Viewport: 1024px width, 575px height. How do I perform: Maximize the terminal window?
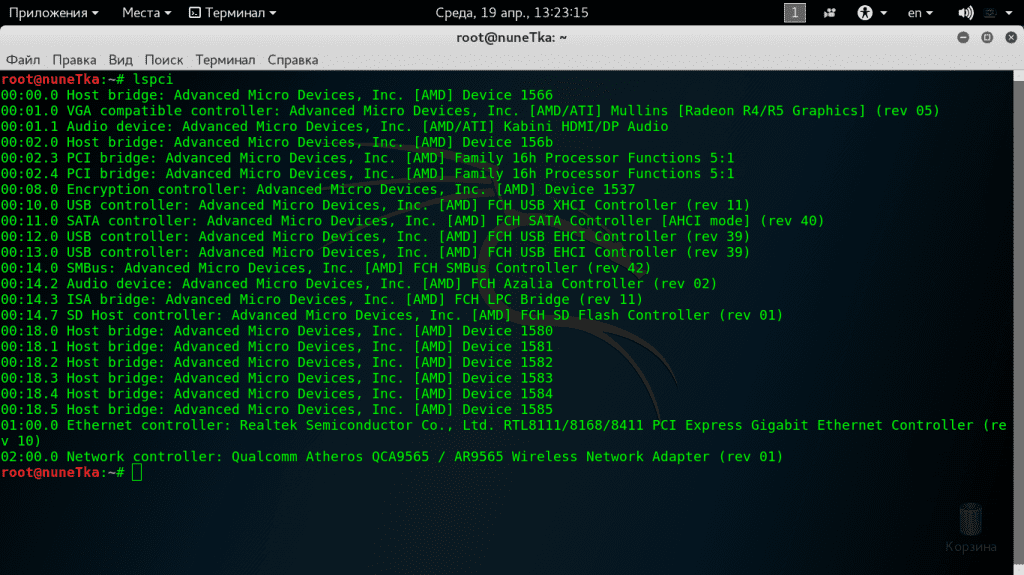click(986, 37)
